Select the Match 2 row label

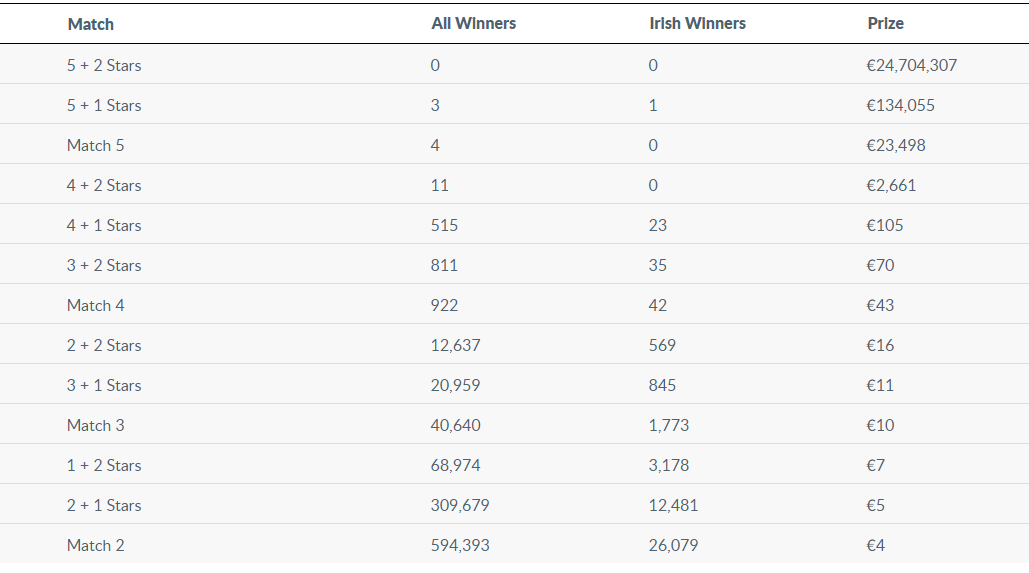pos(96,545)
